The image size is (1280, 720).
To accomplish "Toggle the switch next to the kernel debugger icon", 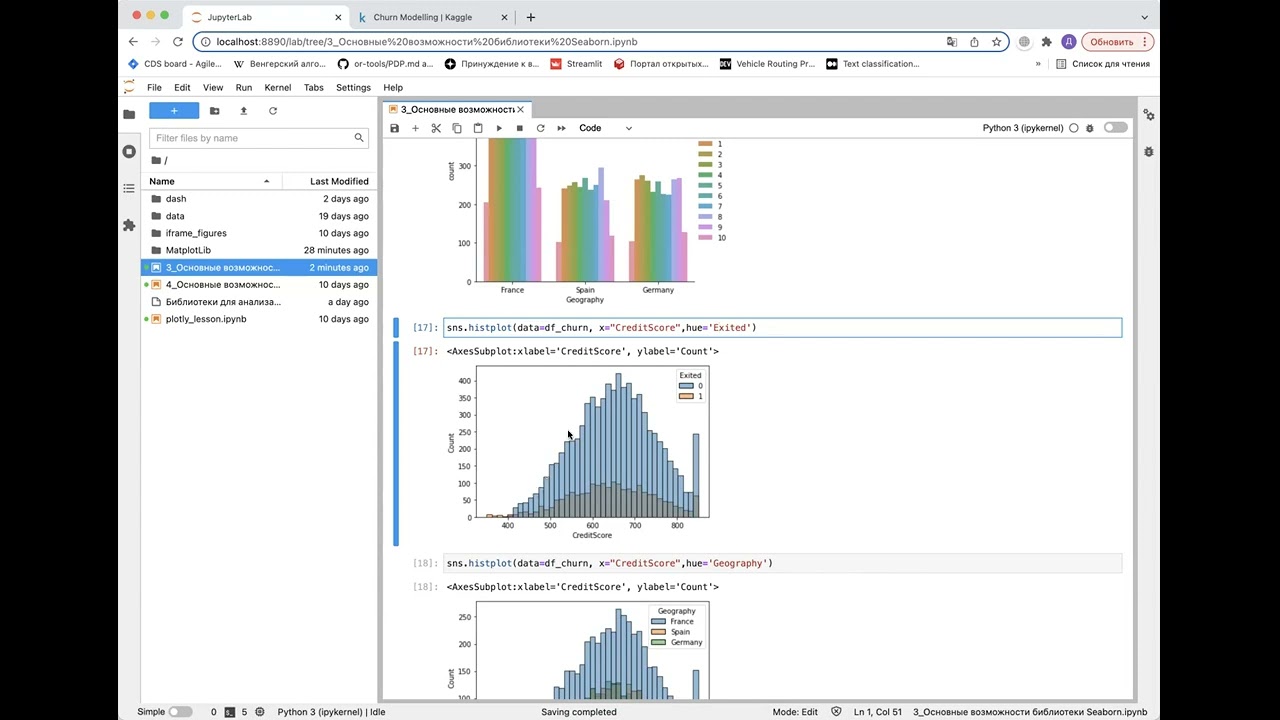I will tap(1115, 128).
